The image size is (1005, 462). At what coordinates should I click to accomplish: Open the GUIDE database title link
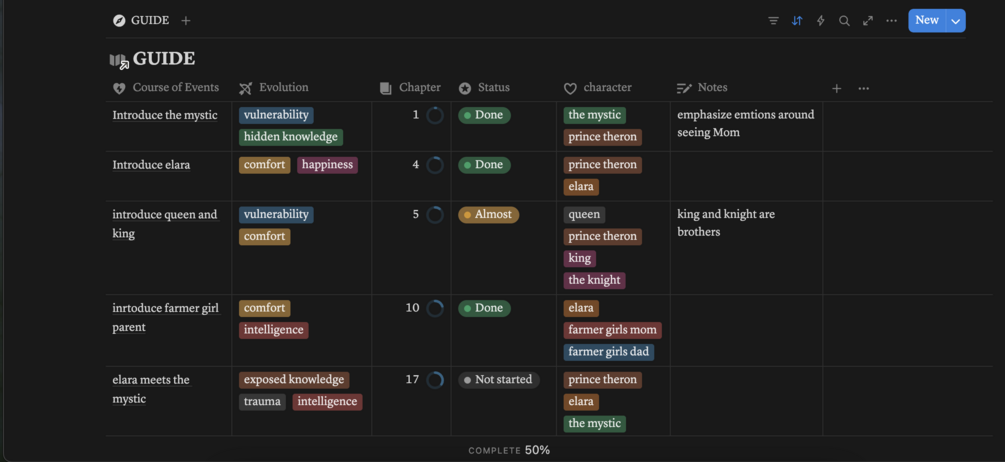click(x=163, y=59)
